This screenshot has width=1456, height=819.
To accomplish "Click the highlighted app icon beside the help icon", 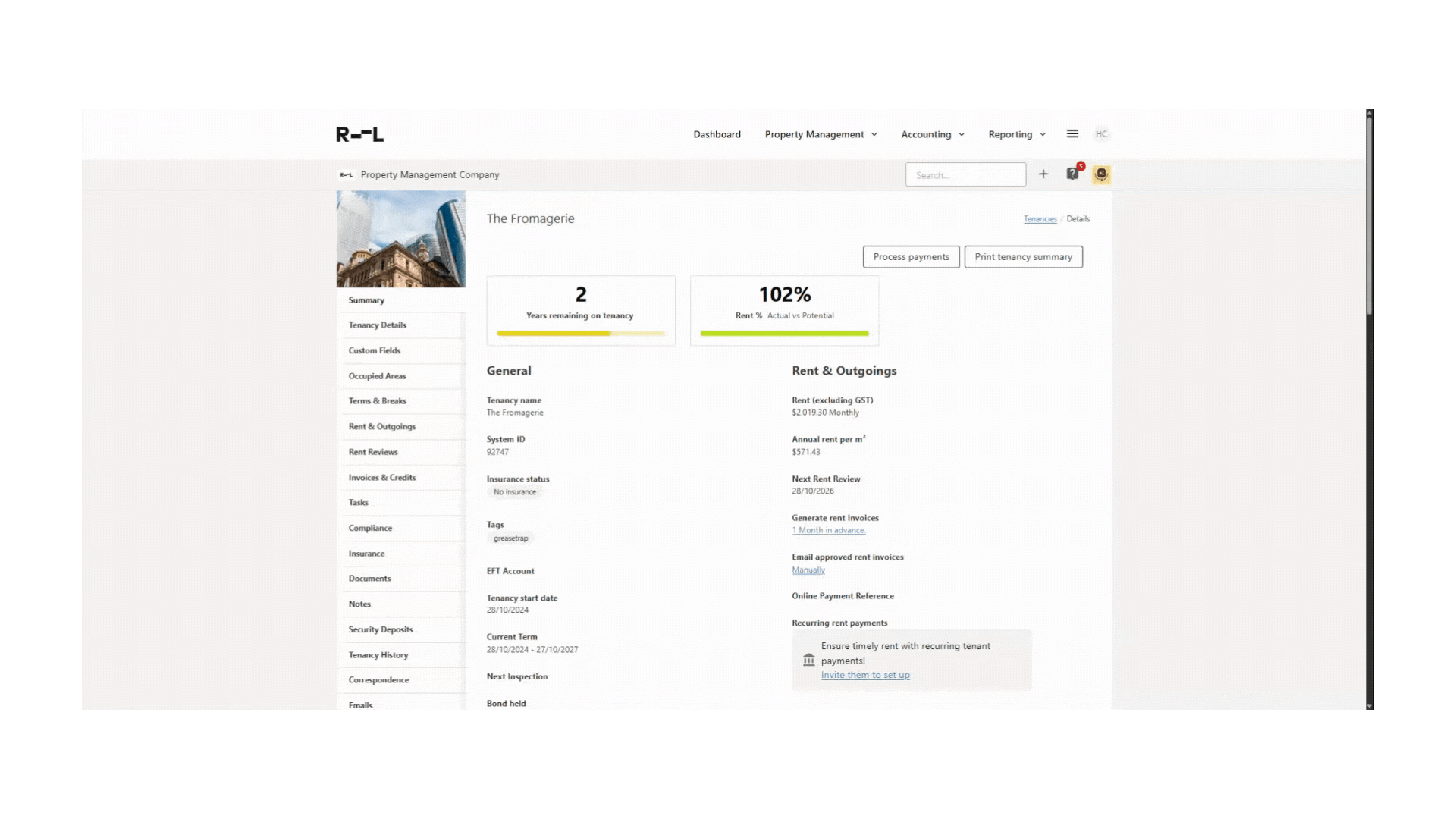I will pos(1101,174).
